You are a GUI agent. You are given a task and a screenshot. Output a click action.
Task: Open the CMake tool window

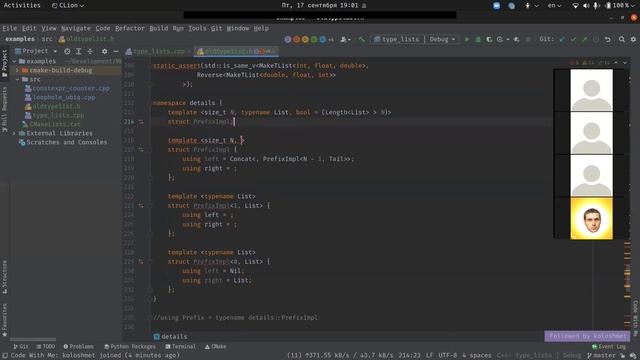pyautogui.click(x=216, y=347)
